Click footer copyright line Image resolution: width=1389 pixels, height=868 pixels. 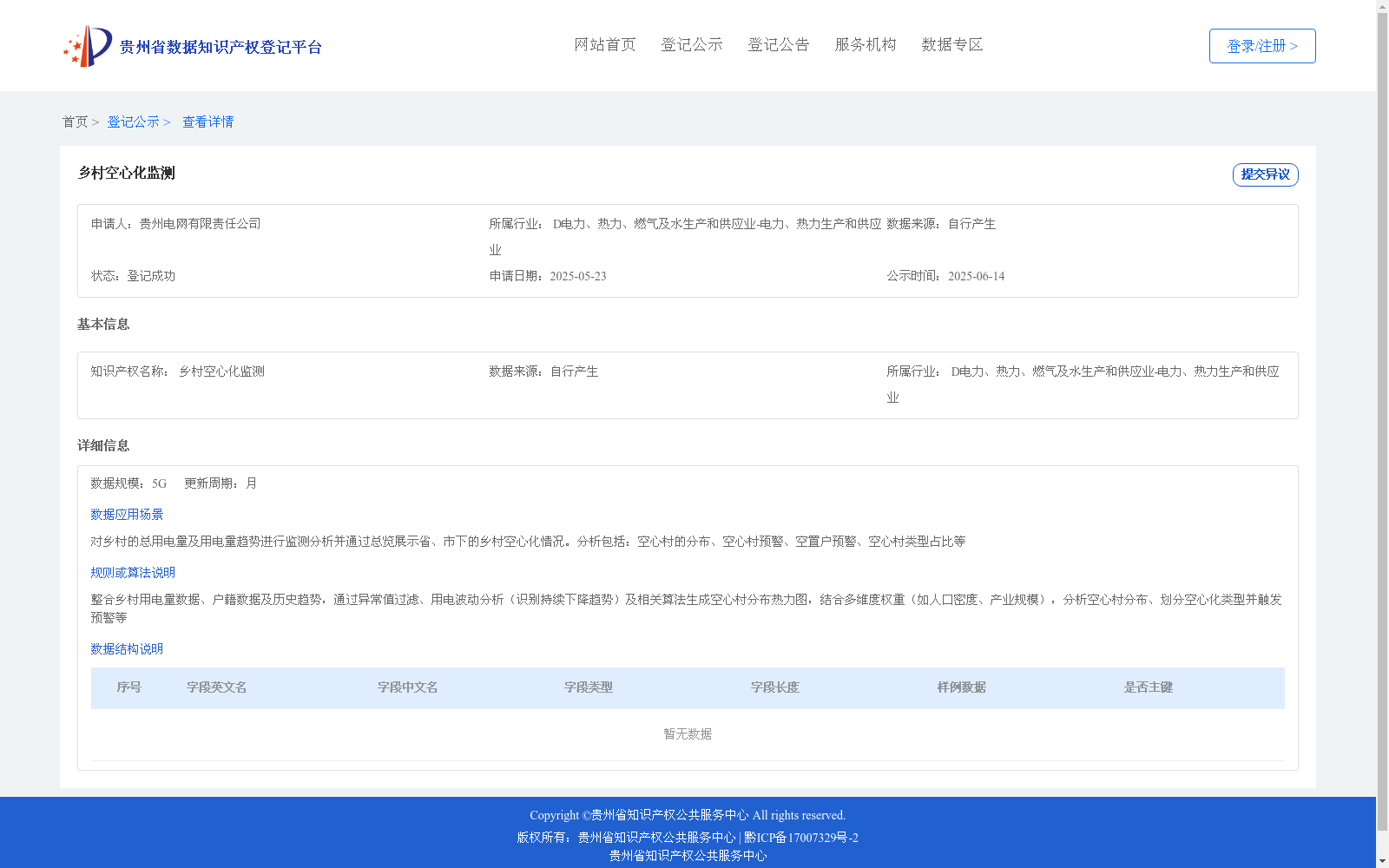(688, 815)
